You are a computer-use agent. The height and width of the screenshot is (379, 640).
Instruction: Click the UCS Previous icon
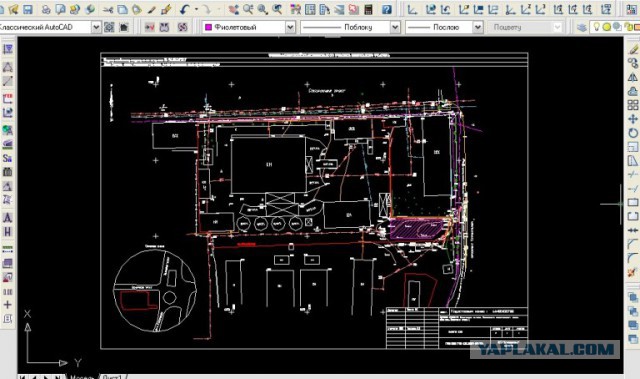(x=445, y=9)
